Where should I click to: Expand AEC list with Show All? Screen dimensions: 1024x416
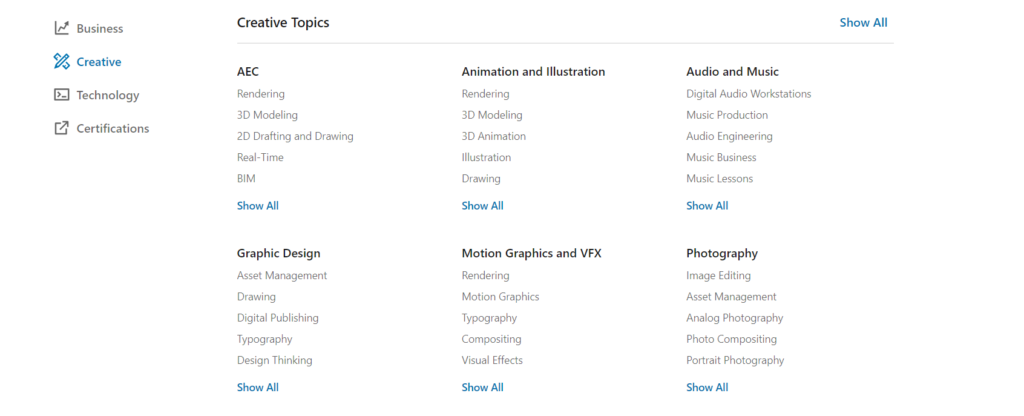(258, 206)
